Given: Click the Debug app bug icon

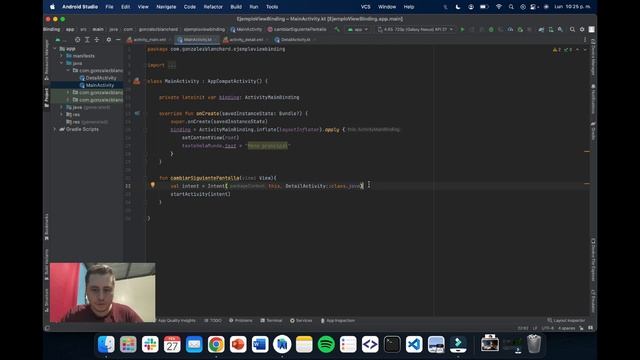Looking at the screenshot, I should tap(491, 29).
